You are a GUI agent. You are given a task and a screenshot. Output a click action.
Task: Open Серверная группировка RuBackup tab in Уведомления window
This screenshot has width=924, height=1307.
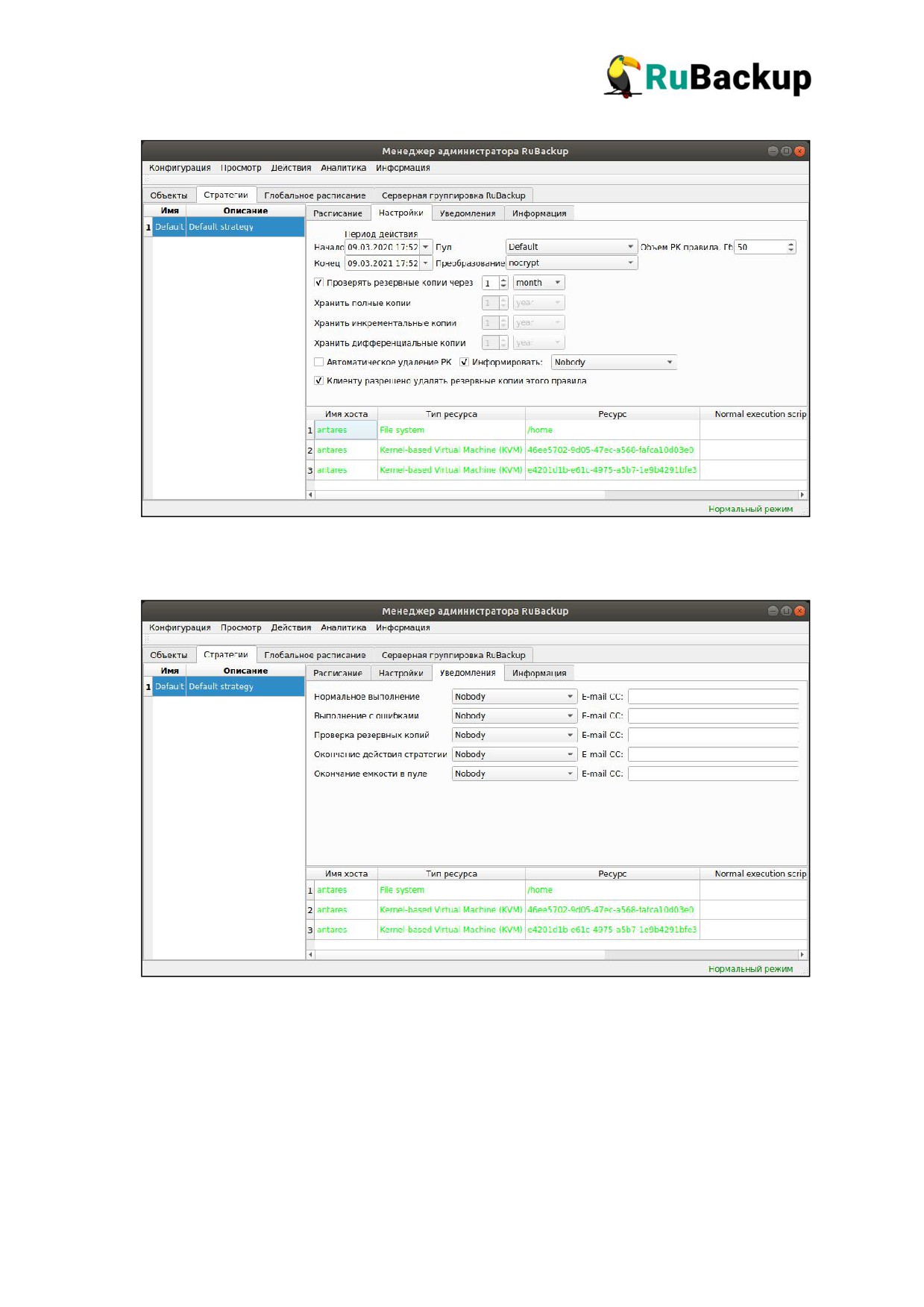pos(453,655)
